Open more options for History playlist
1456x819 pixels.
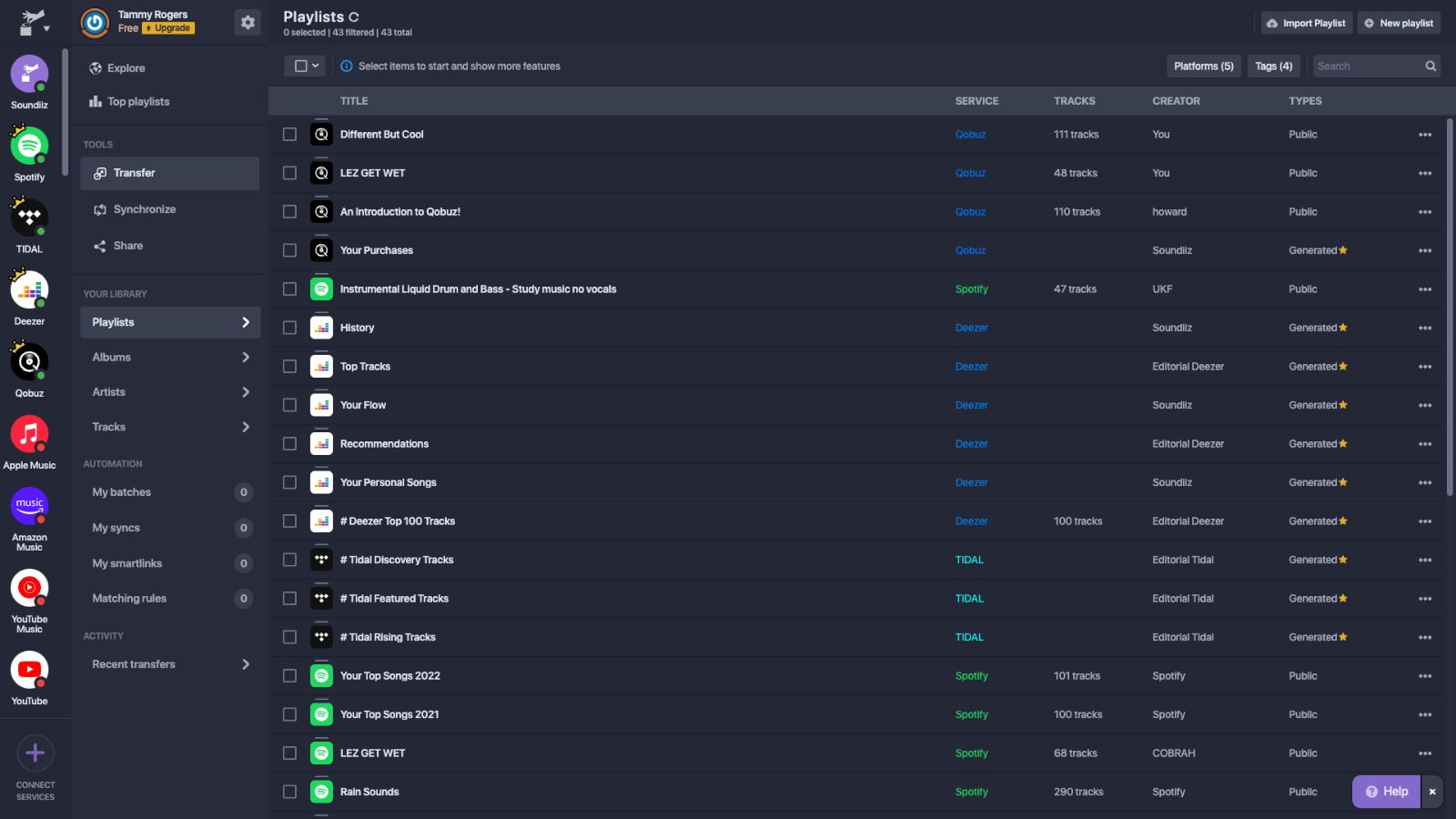(1425, 328)
